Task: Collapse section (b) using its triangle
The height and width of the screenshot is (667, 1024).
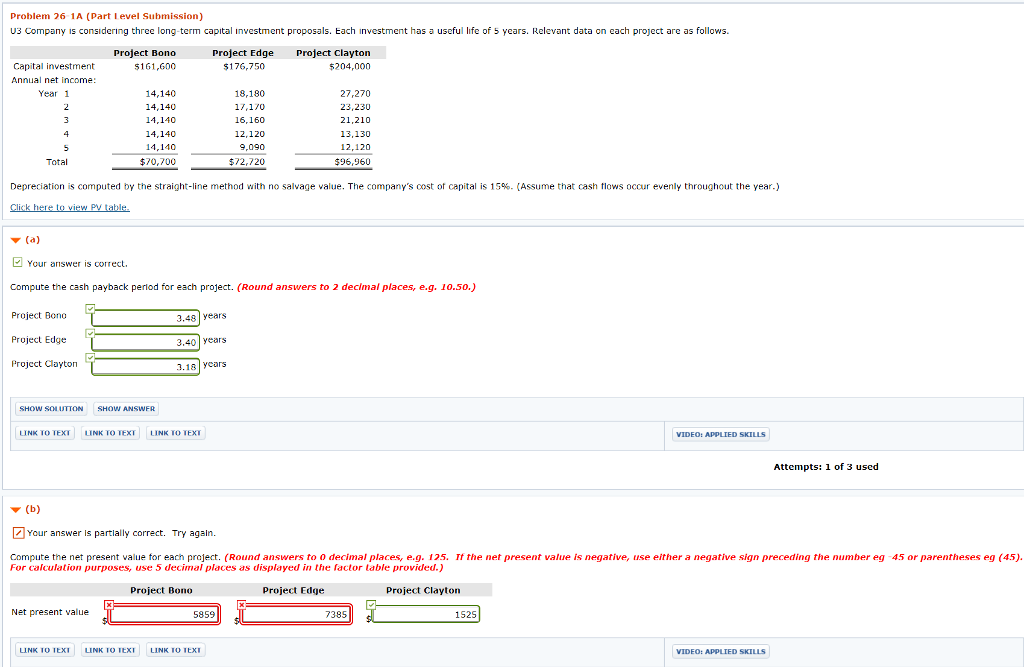Action: (x=16, y=509)
